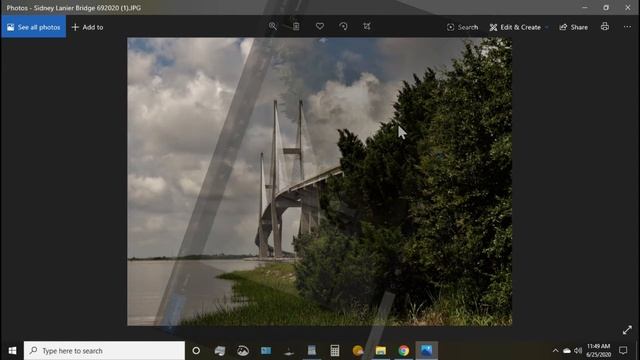Print the photo using the printer icon
The width and height of the screenshot is (640, 360).
(605, 27)
